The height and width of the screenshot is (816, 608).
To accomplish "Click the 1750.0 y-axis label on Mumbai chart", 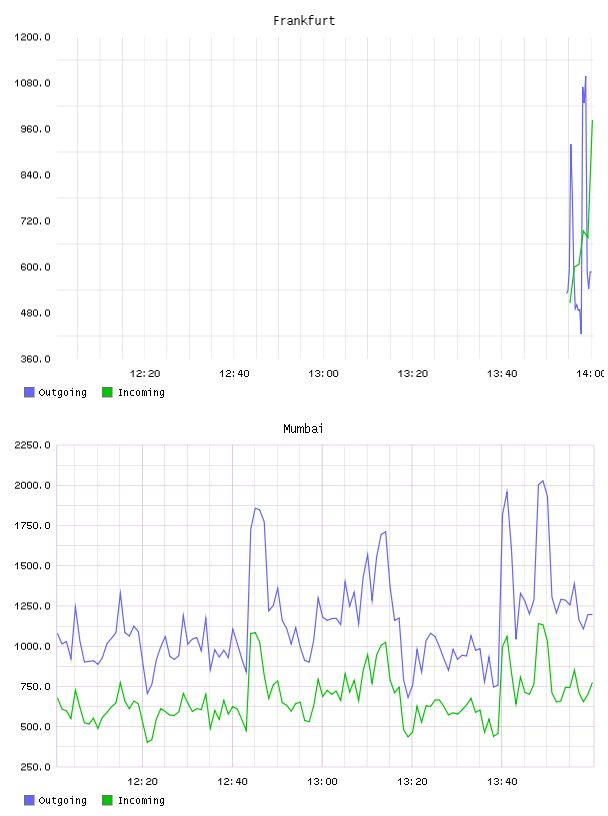I will (x=32, y=526).
